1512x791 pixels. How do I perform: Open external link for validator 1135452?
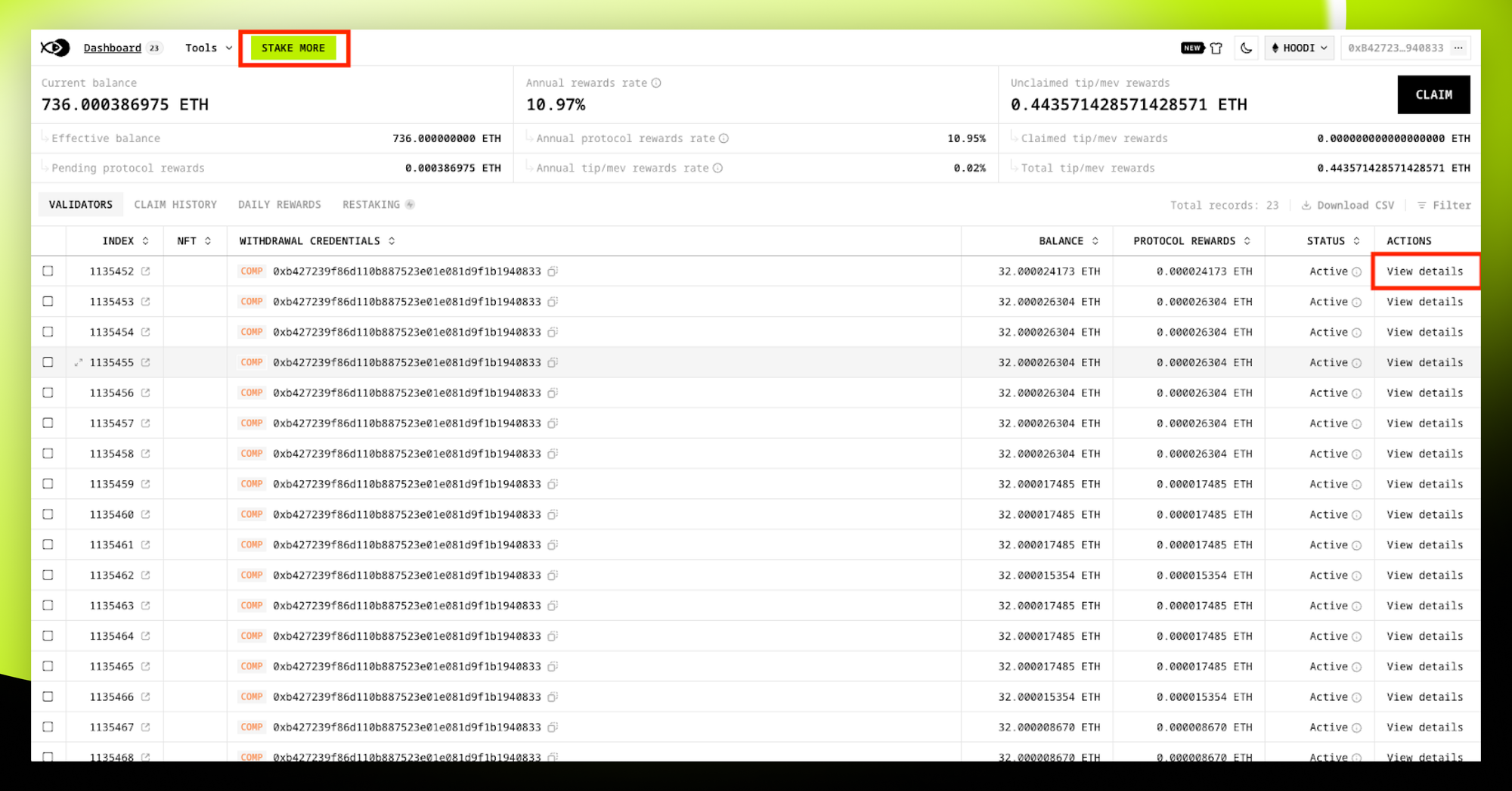click(145, 271)
